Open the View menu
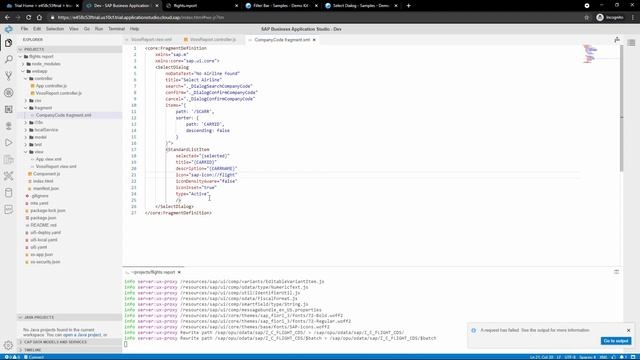 [x=74, y=29]
